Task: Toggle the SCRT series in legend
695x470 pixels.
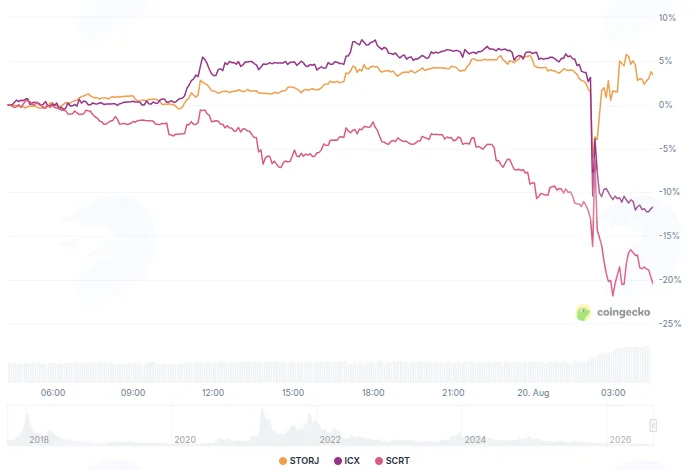Action: tap(393, 461)
